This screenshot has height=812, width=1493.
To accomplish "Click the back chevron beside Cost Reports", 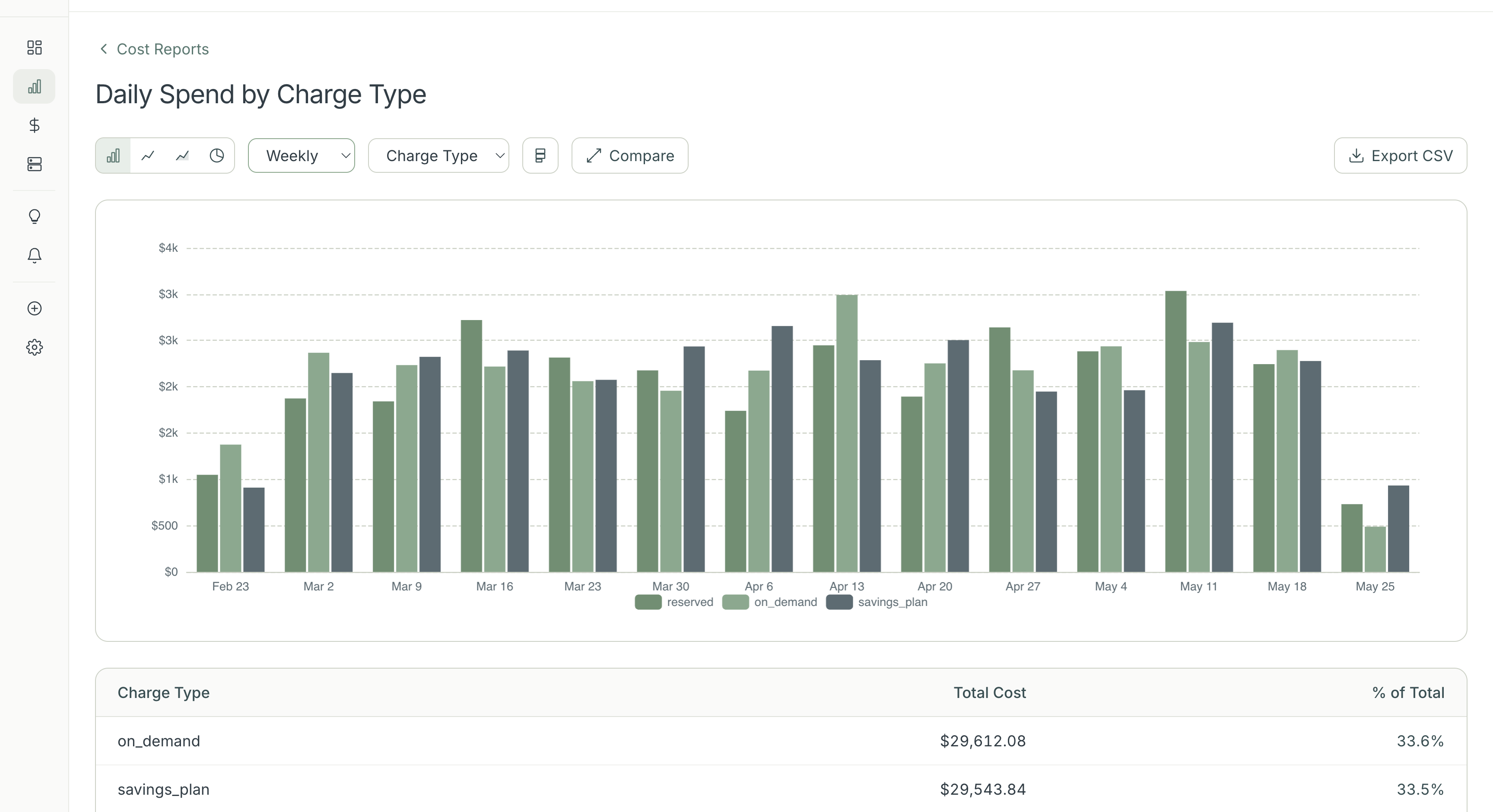I will [x=104, y=49].
